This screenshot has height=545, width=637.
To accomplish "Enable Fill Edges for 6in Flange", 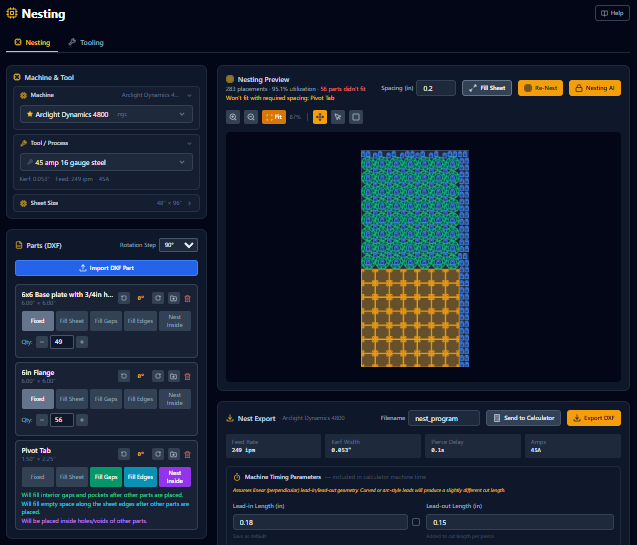I will click(141, 399).
